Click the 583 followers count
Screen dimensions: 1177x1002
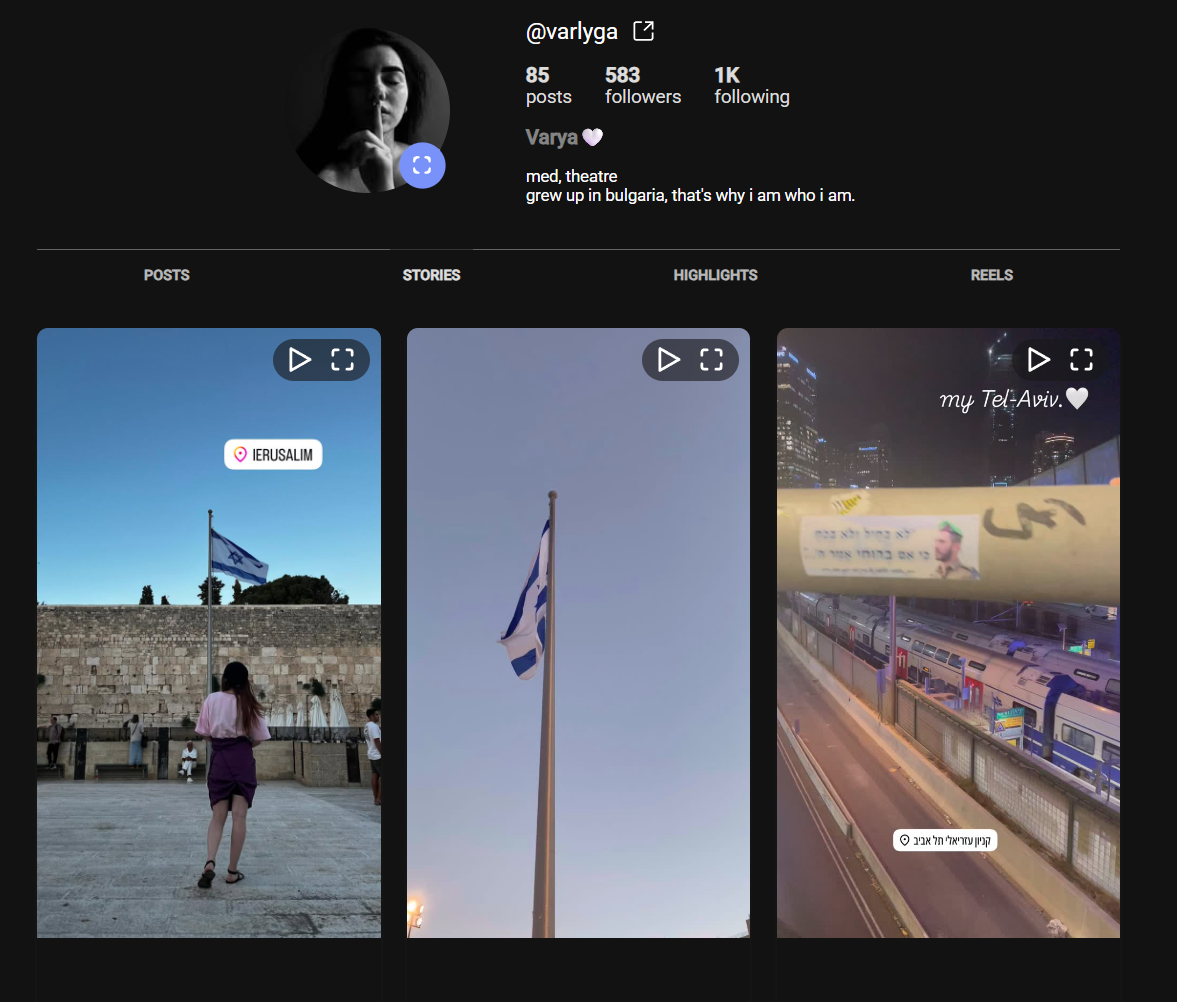click(643, 86)
